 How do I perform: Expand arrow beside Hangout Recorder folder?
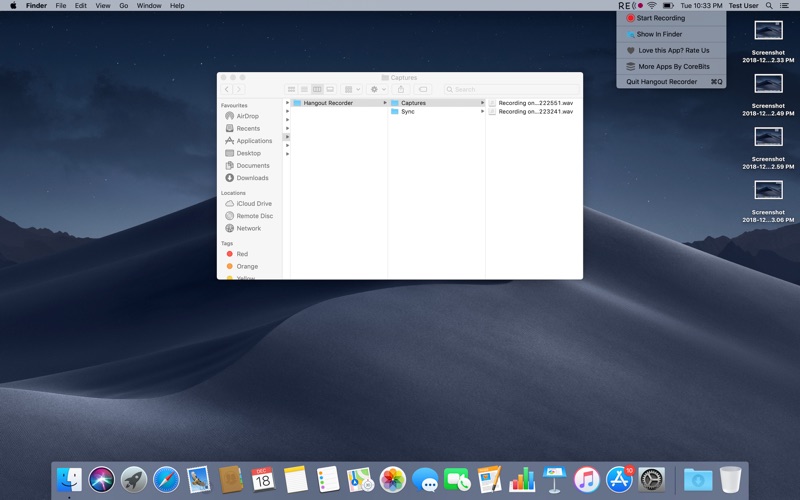(x=385, y=103)
